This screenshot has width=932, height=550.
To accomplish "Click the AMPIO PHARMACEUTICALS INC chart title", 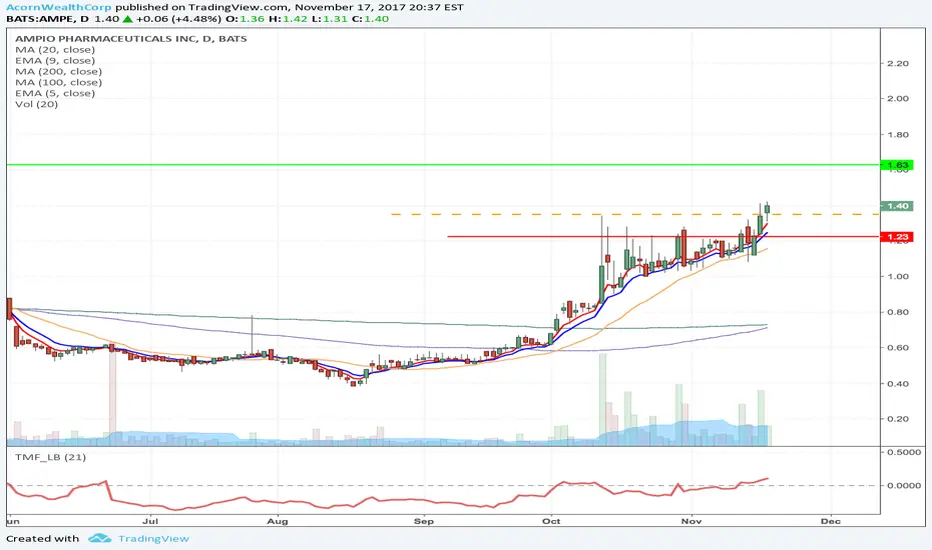I will tap(131, 39).
